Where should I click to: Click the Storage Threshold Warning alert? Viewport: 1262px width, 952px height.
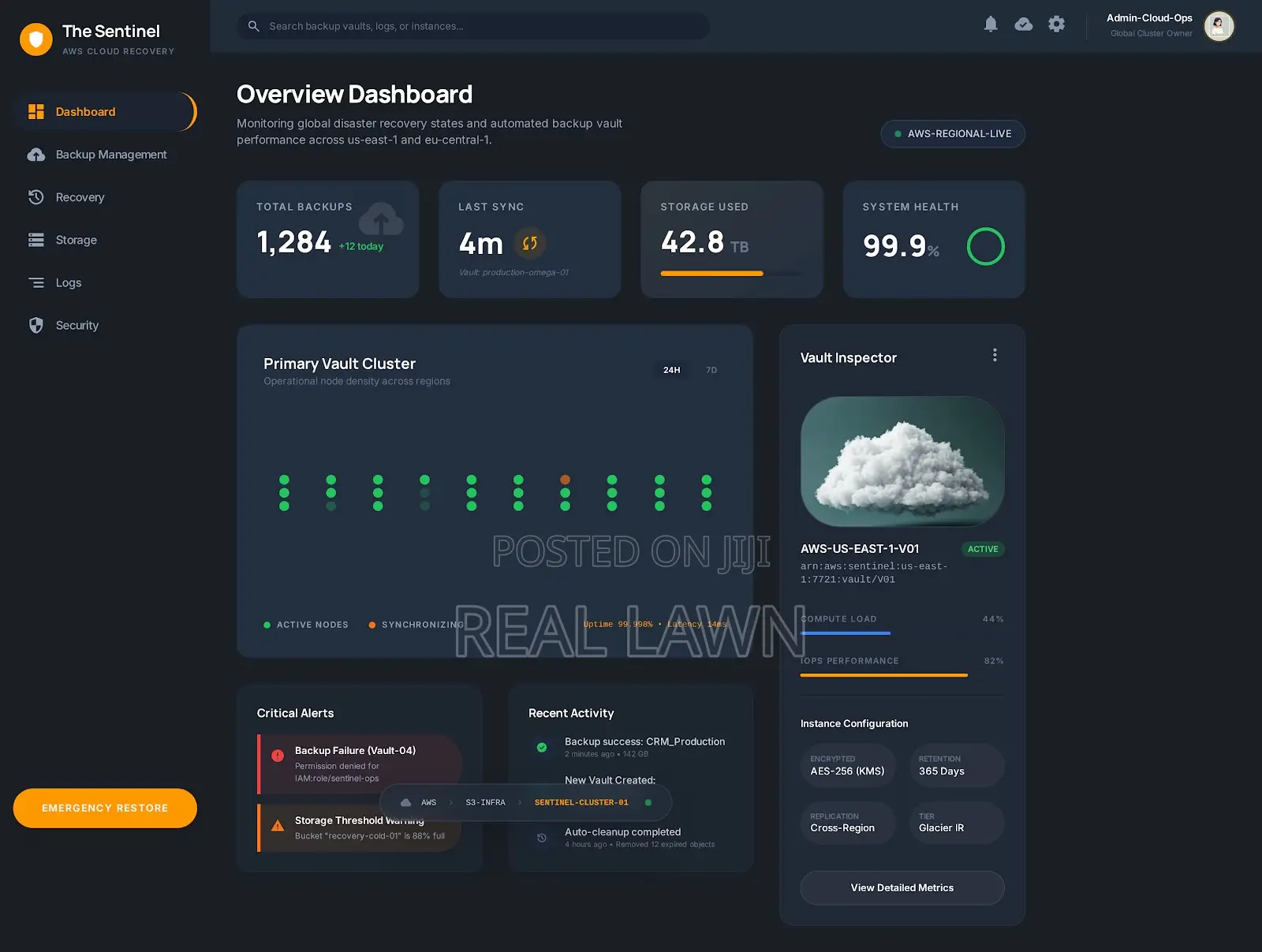(x=360, y=827)
